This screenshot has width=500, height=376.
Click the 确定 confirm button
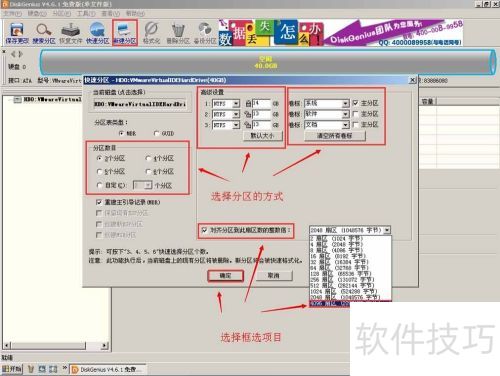tap(225, 276)
